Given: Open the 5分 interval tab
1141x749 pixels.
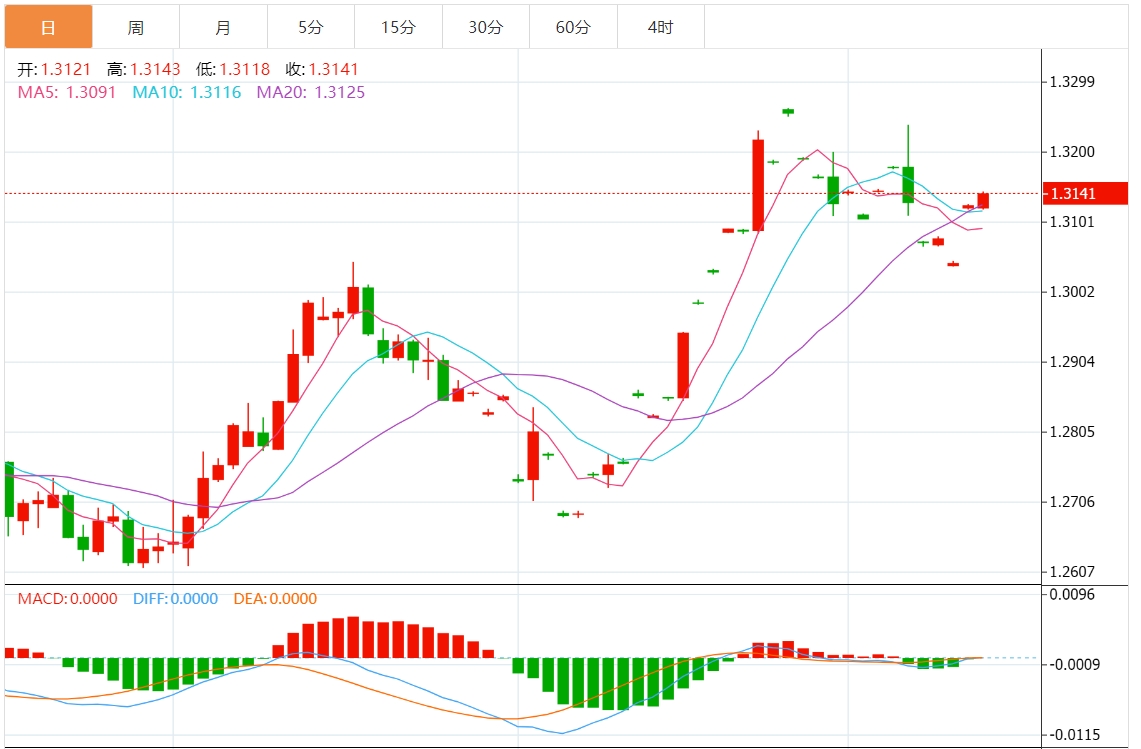Looking at the screenshot, I should pyautogui.click(x=311, y=27).
